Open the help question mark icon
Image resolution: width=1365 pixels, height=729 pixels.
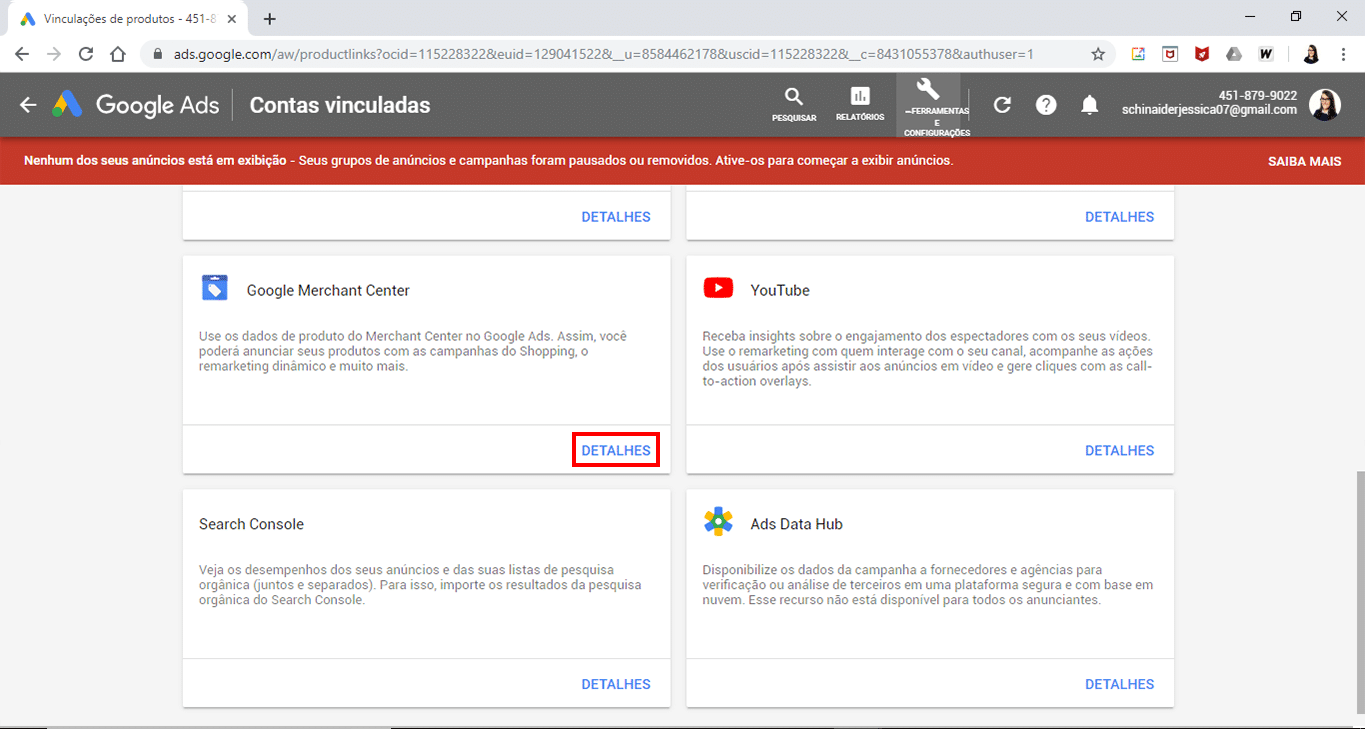click(x=1046, y=105)
